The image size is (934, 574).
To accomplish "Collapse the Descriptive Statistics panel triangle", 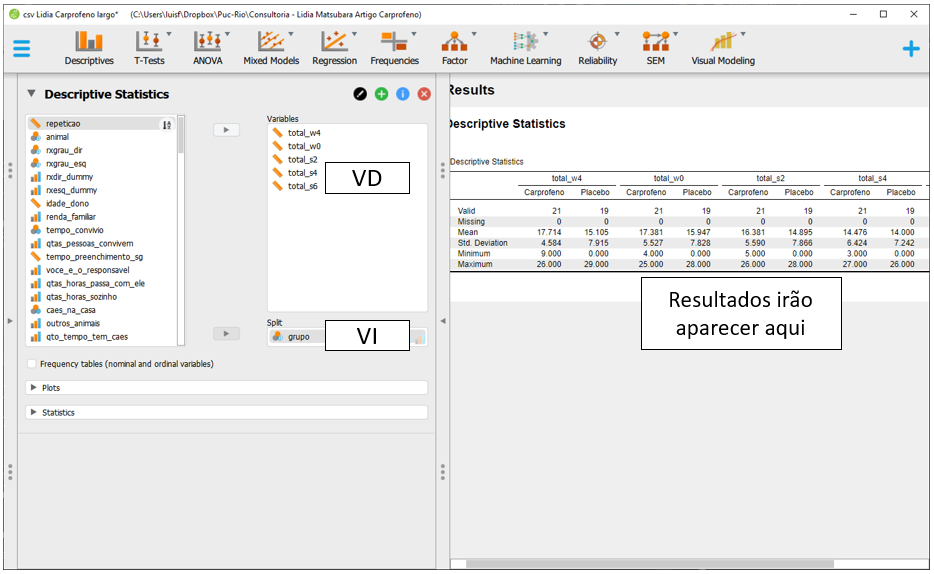I will tap(31, 94).
